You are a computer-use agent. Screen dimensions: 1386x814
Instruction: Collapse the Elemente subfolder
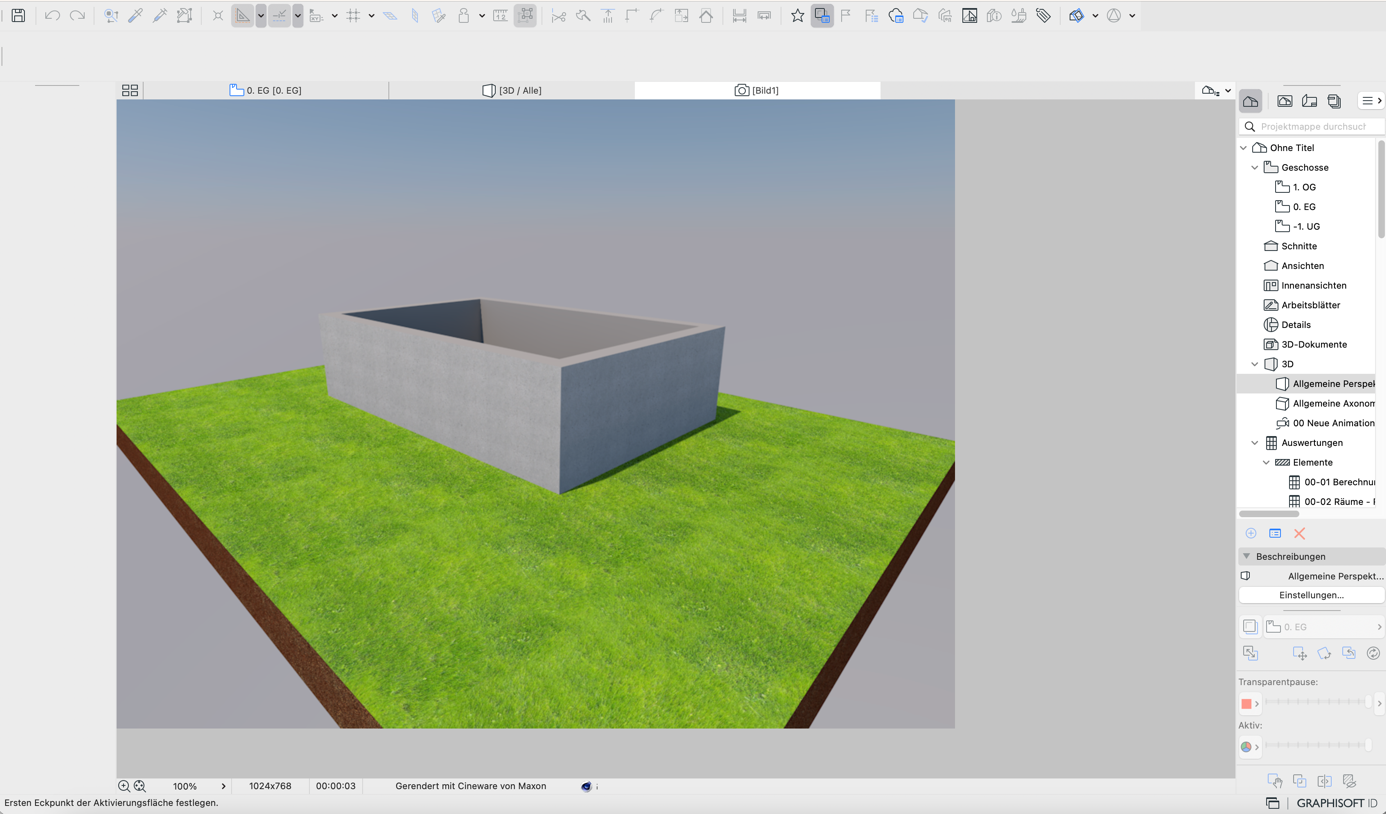click(1266, 463)
